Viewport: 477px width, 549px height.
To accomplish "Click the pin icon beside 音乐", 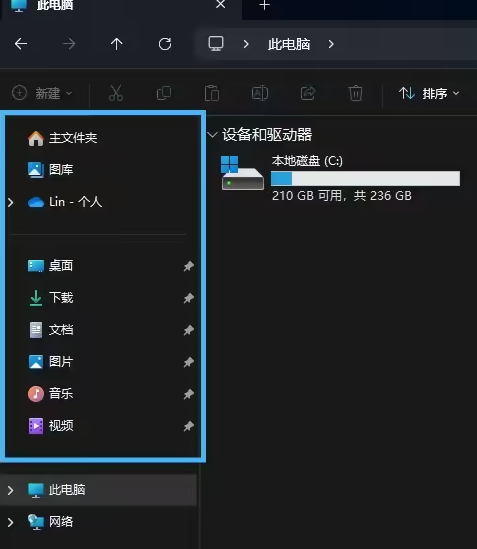I will [x=188, y=394].
